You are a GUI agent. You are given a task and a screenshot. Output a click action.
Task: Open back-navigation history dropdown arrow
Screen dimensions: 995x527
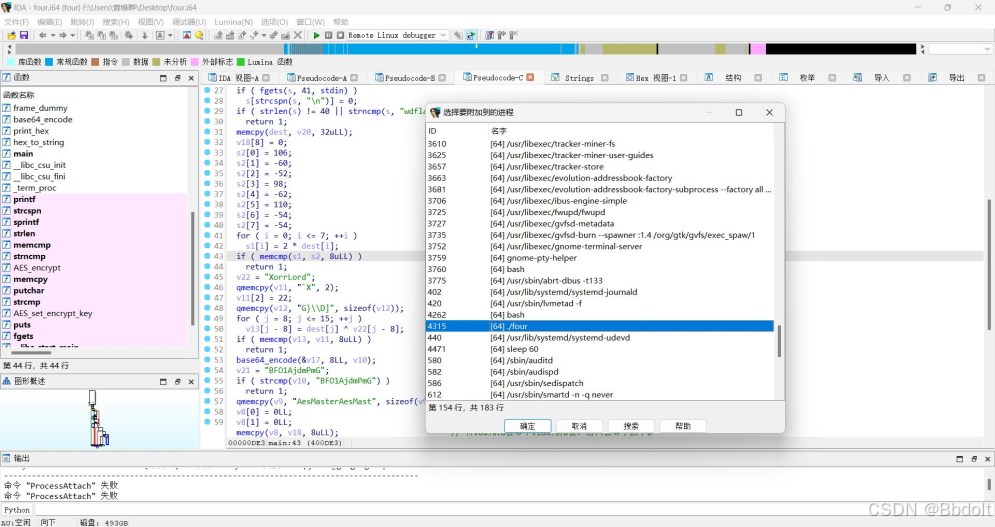coord(53,36)
